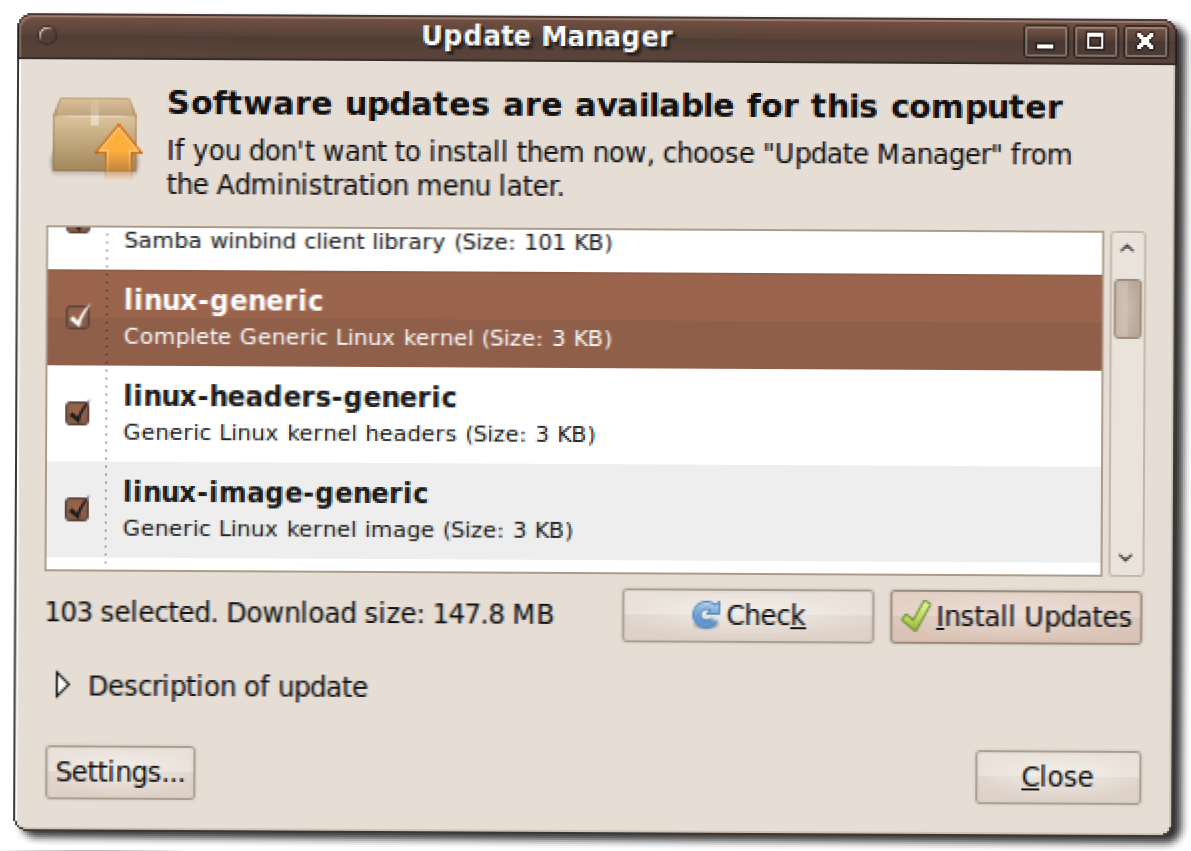The image size is (1191, 851).
Task: Click the blue refresh icon on Check
Action: point(706,615)
